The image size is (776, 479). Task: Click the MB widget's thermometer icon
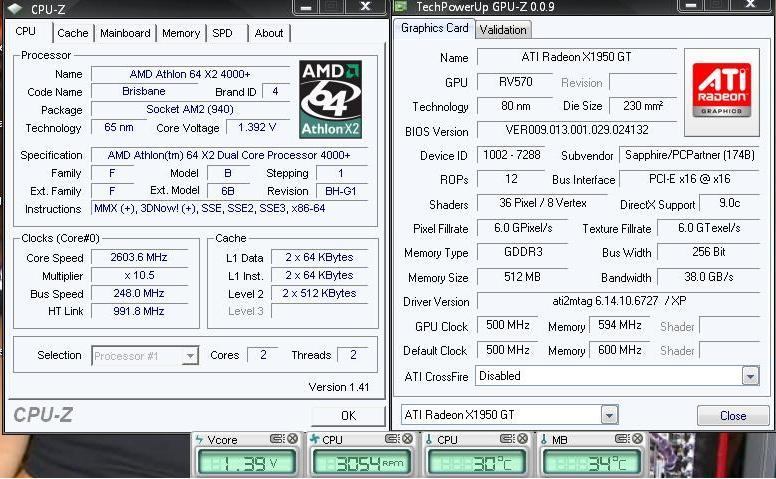[544, 439]
